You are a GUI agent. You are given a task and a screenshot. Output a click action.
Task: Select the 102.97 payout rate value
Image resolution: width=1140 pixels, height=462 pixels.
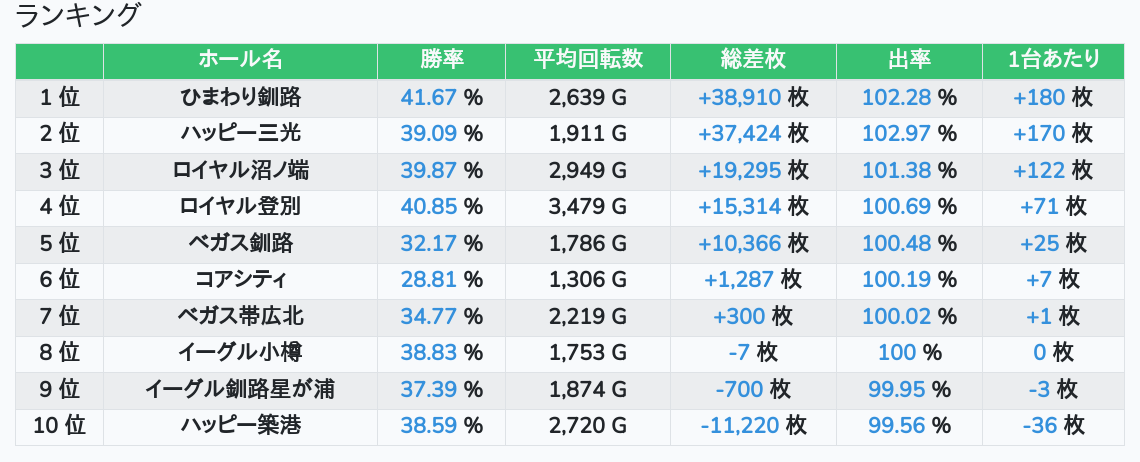click(x=896, y=134)
